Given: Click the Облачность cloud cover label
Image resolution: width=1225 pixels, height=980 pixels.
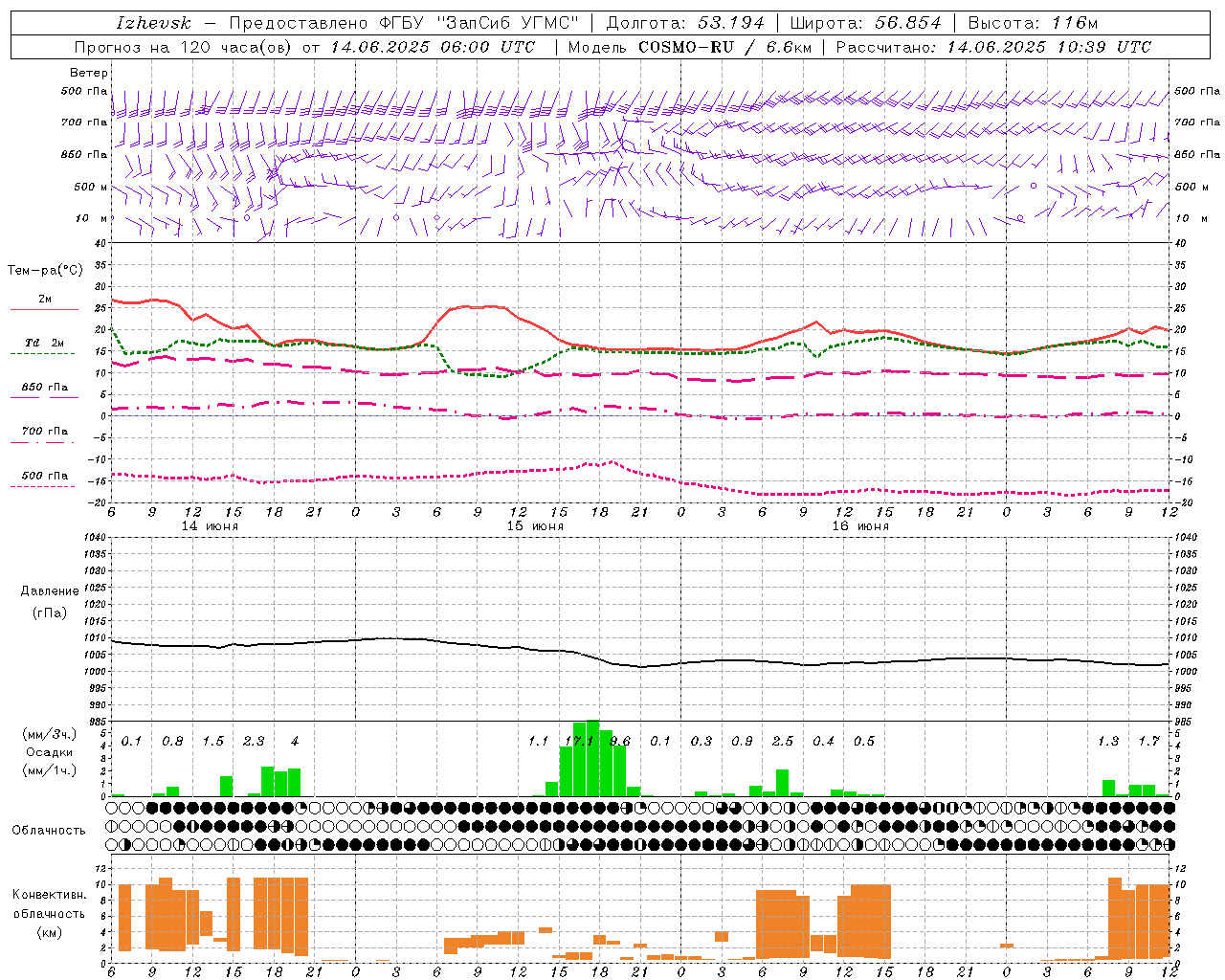Looking at the screenshot, I should 49,830.
